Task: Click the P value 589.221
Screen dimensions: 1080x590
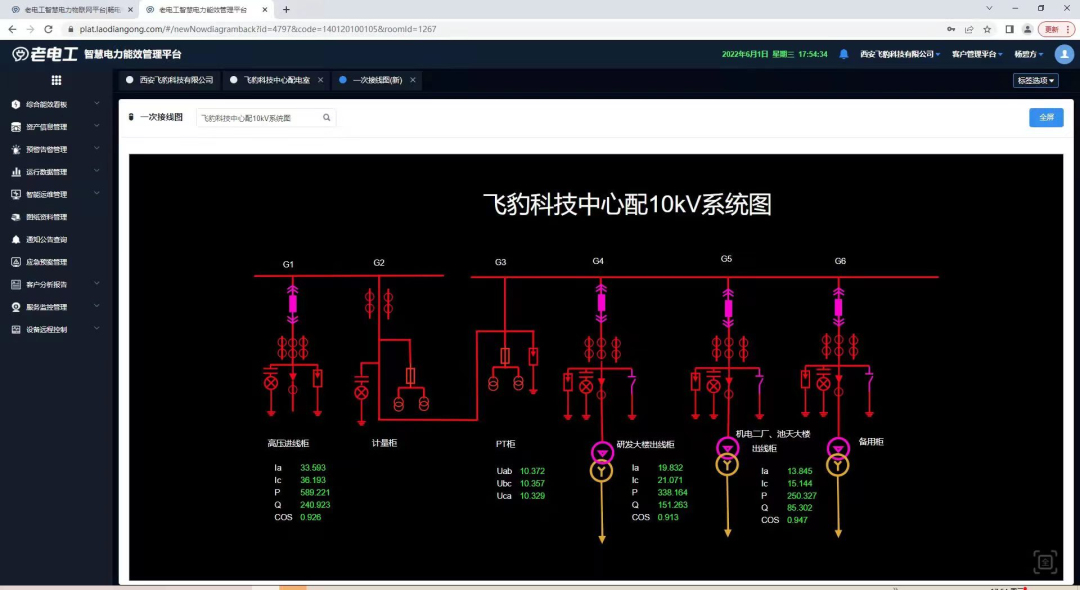Action: (x=315, y=493)
